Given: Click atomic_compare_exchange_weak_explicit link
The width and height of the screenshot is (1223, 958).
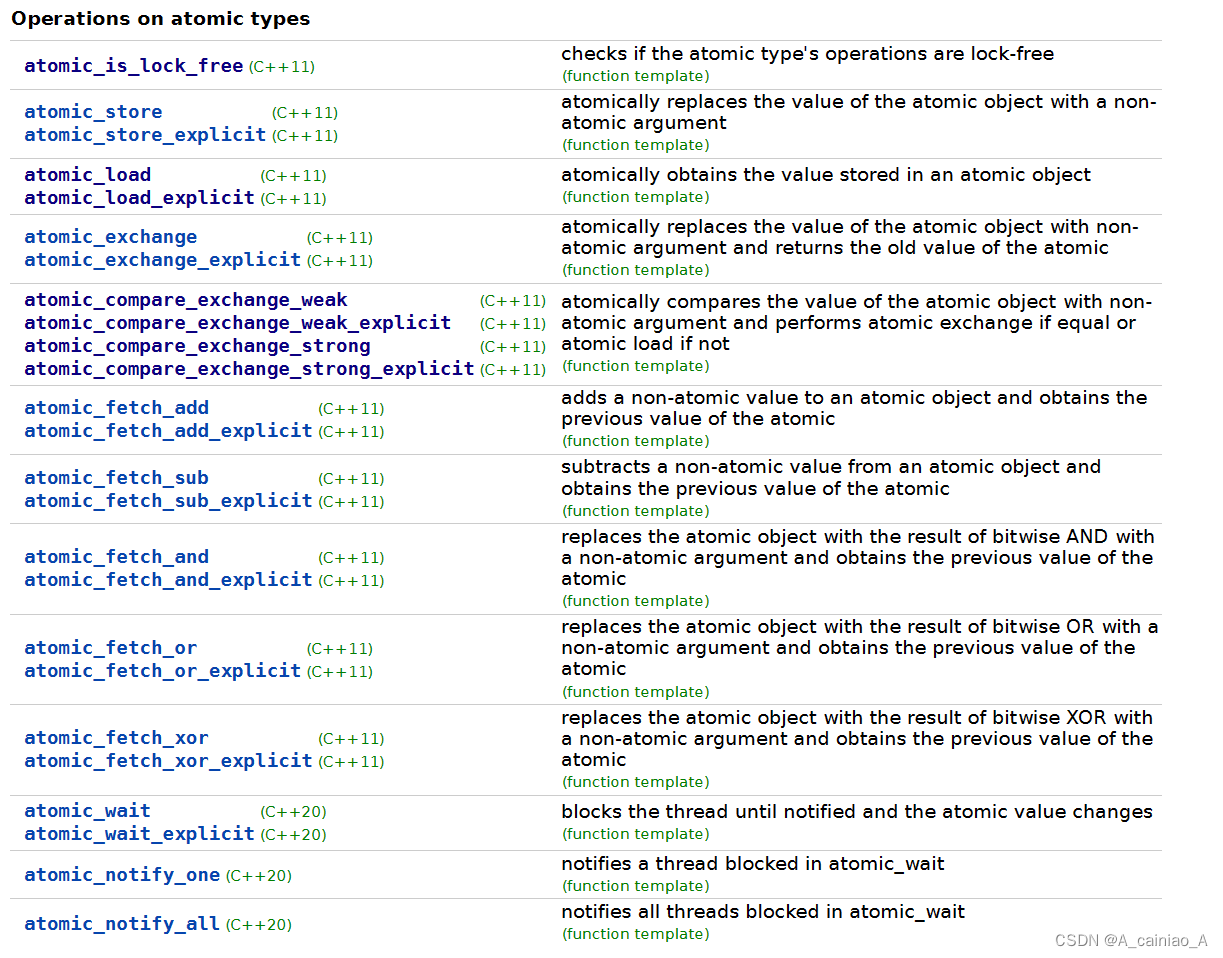Looking at the screenshot, I should [238, 323].
